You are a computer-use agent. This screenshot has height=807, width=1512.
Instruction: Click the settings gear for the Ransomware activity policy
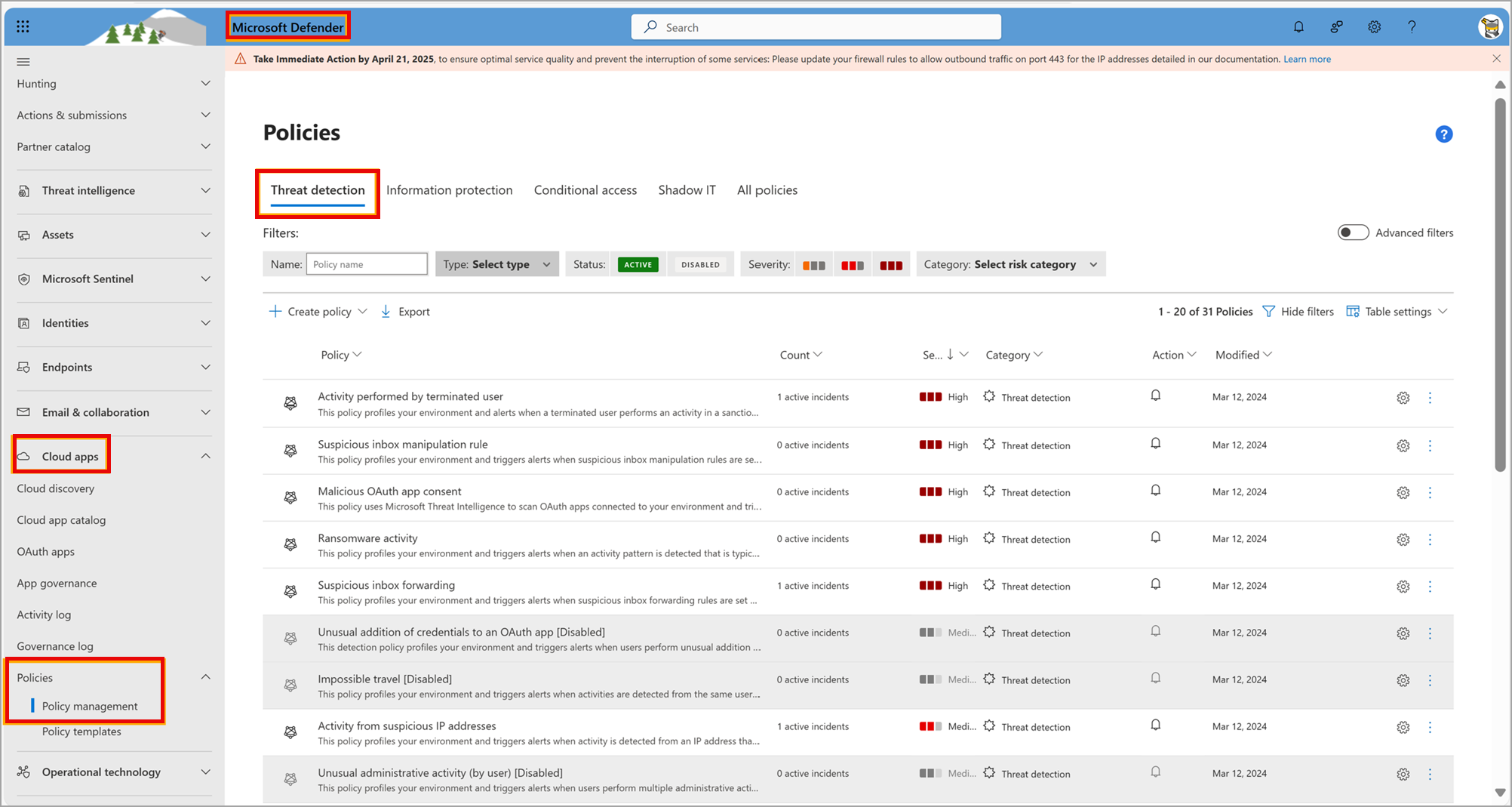[x=1403, y=540]
